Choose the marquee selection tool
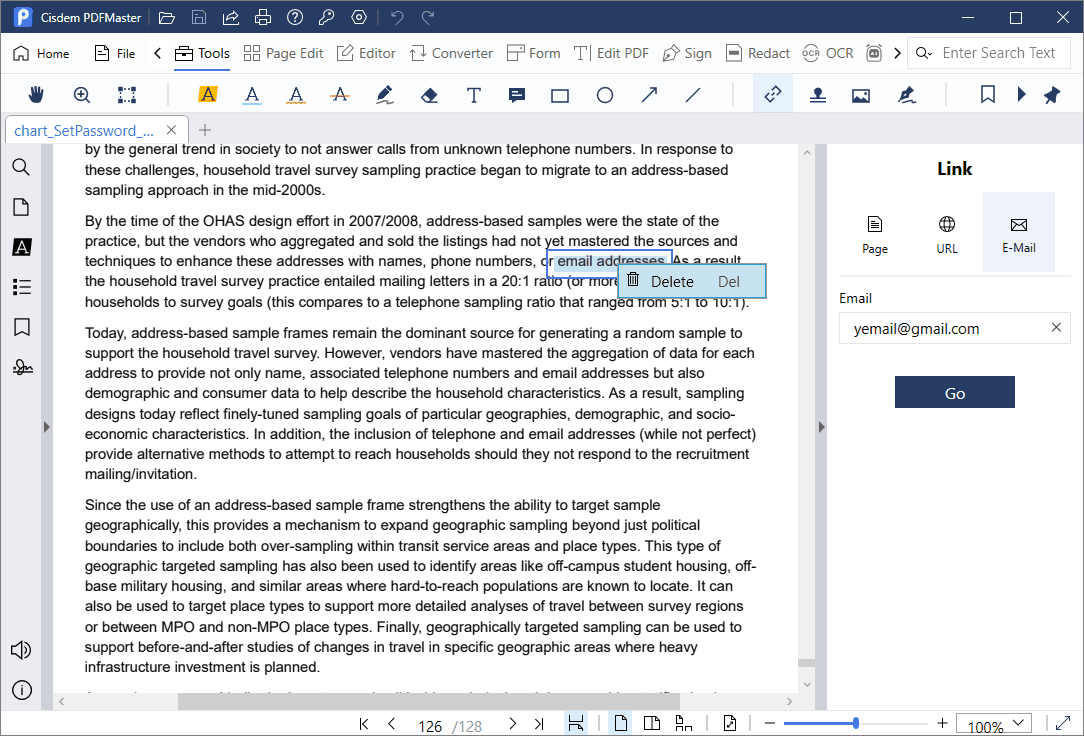Screen dimensions: 1084x736 click(127, 95)
